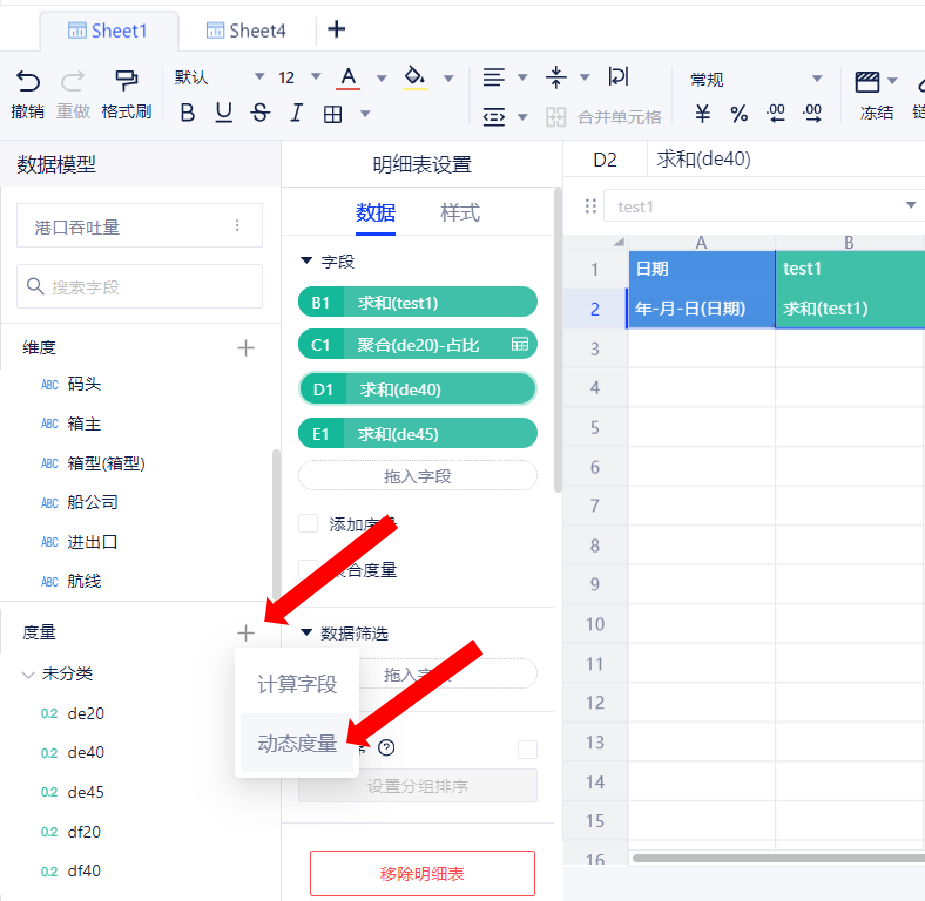Tick the checkbox above 设置分组排序
925x901 pixels.
click(x=527, y=749)
